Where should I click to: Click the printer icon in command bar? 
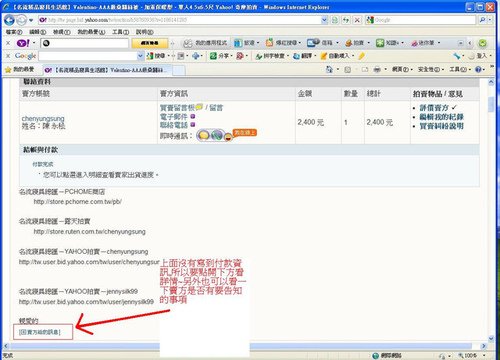point(377,70)
